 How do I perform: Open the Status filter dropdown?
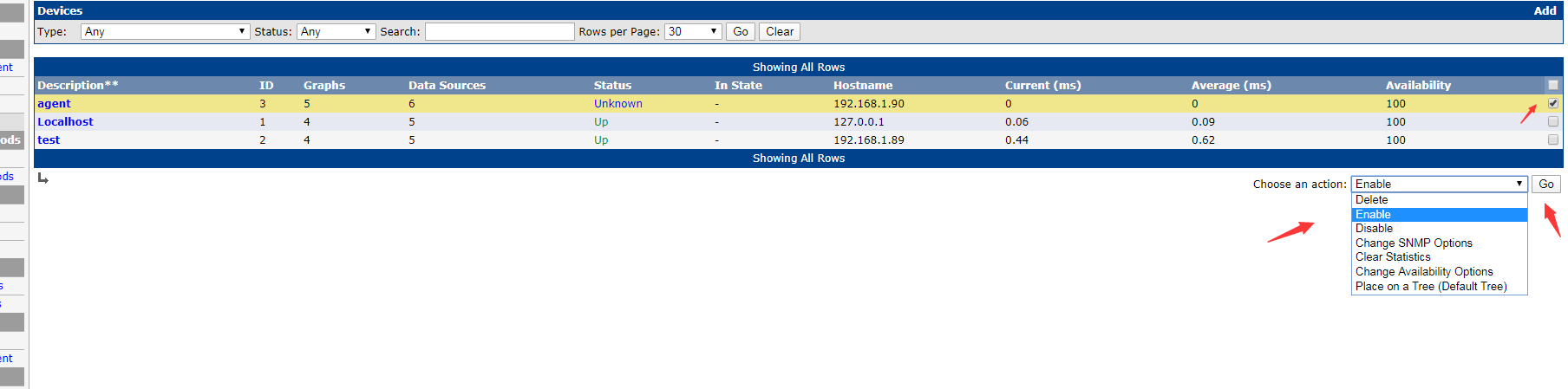[x=336, y=31]
